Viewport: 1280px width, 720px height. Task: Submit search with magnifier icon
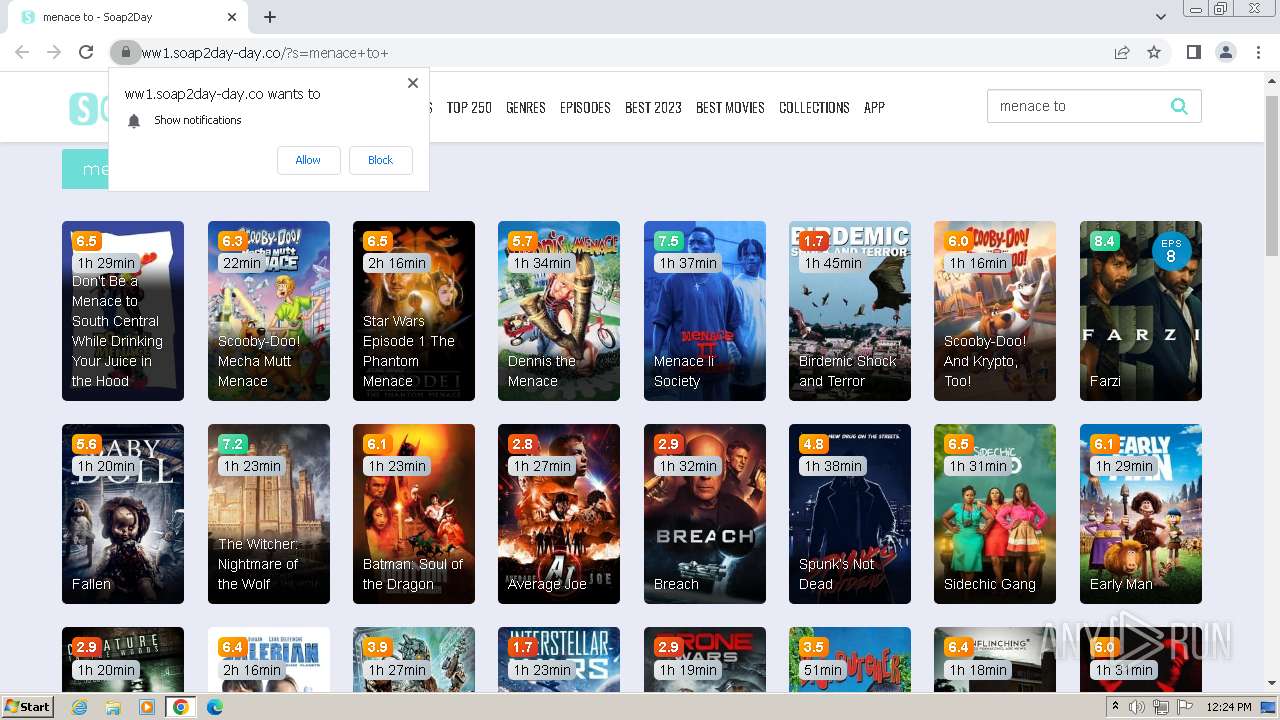(x=1179, y=106)
